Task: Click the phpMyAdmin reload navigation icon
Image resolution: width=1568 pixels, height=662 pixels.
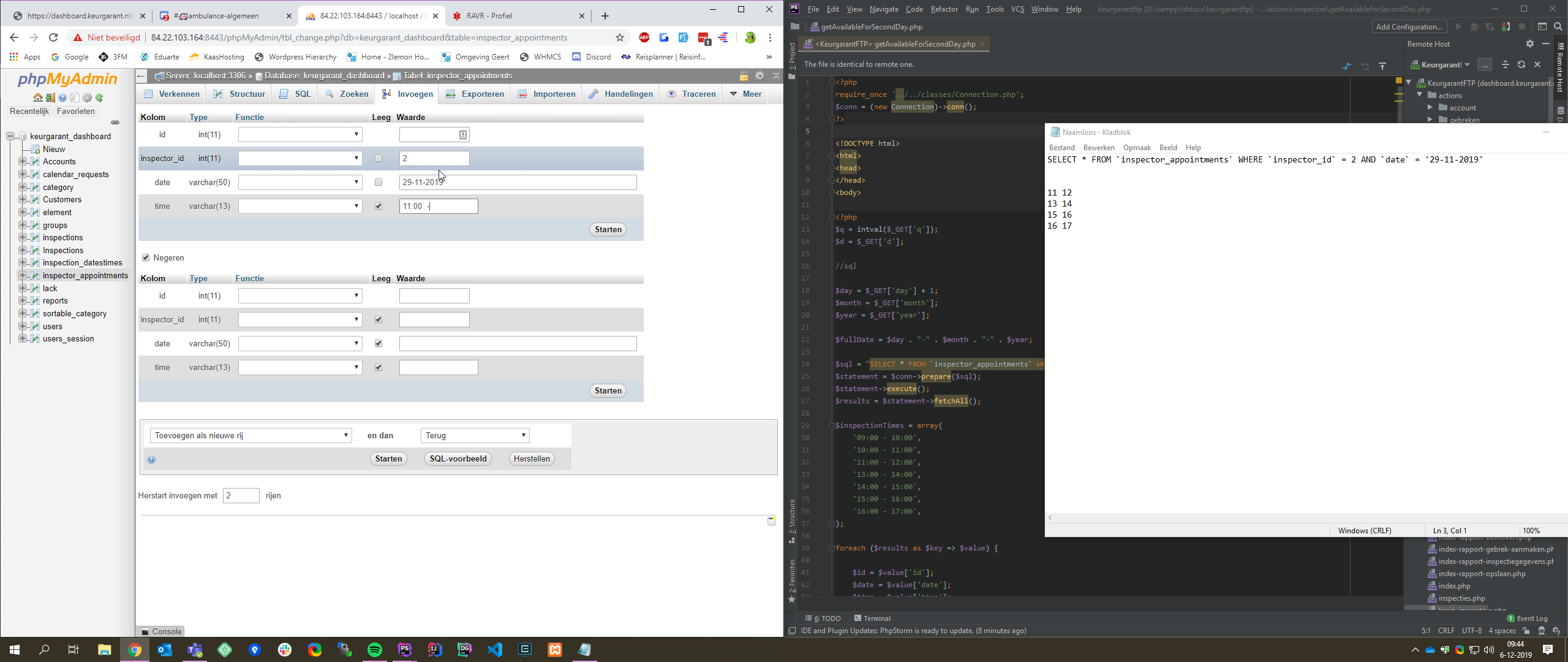Action: pos(99,97)
